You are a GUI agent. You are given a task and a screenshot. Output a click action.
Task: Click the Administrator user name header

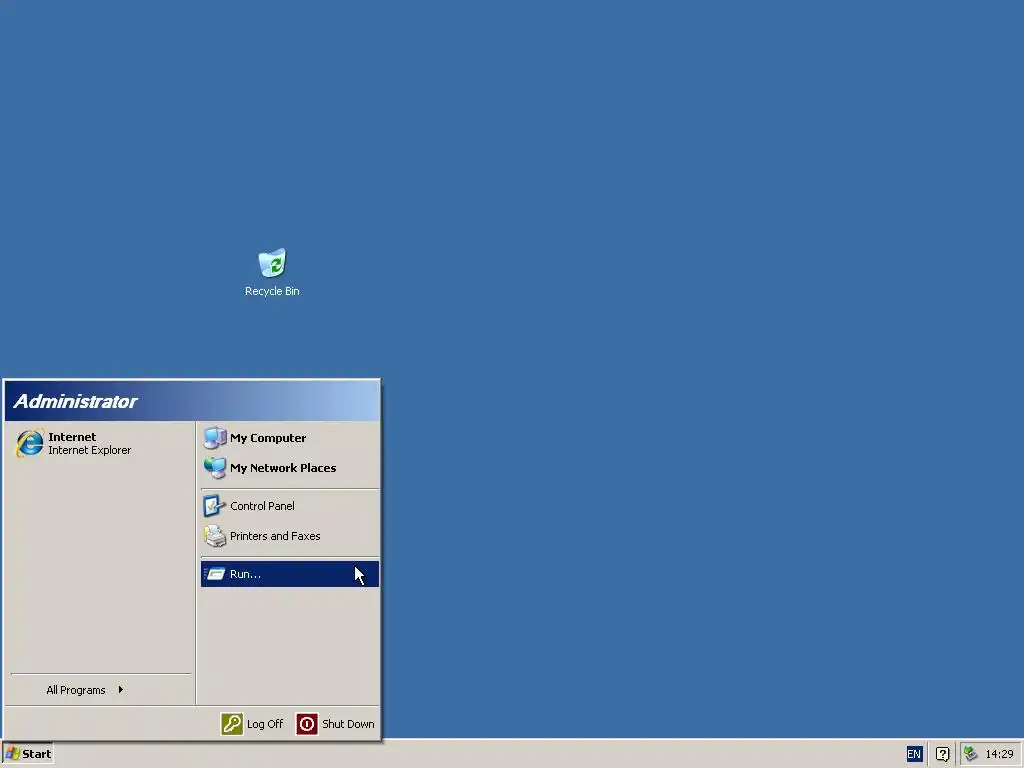click(75, 401)
